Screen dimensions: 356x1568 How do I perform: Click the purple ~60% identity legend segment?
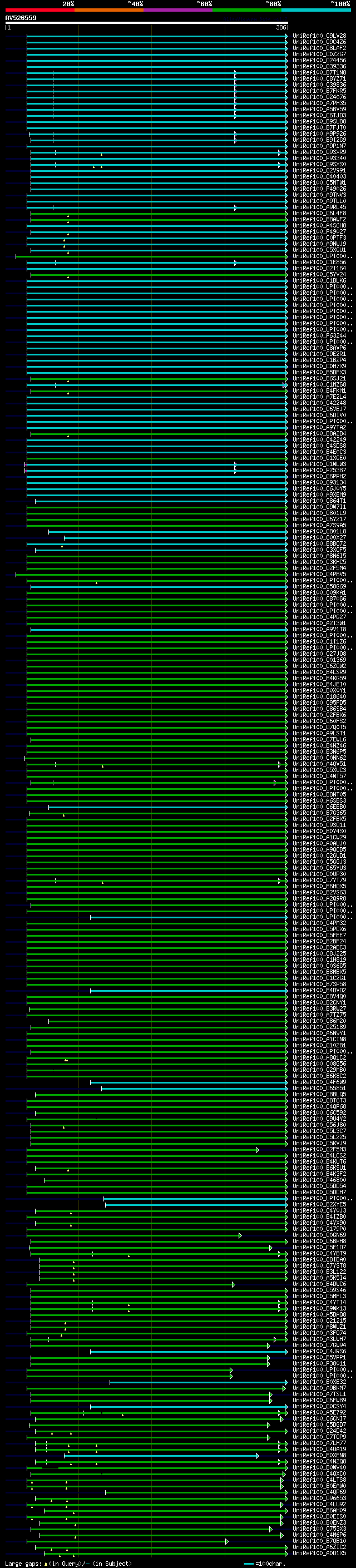click(x=179, y=11)
